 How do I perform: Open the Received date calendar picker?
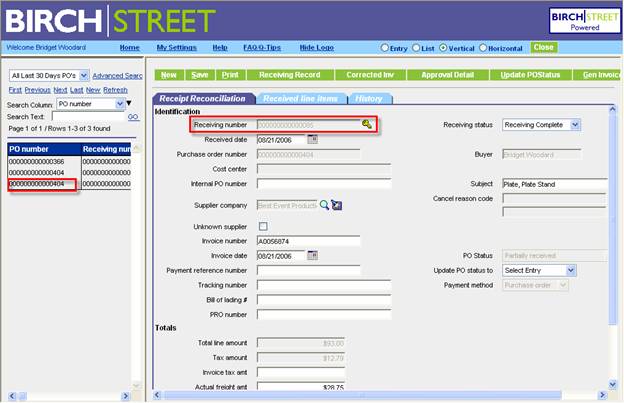[312, 139]
